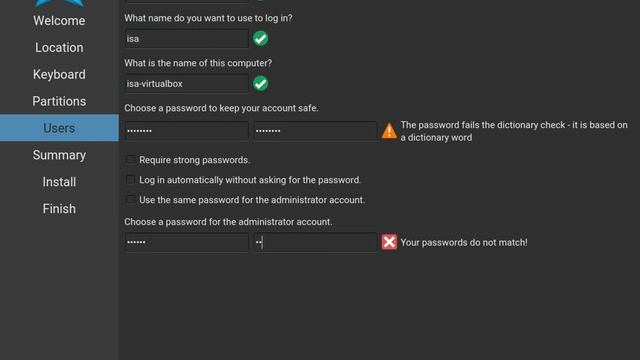This screenshot has height=360, width=640.
Task: Click the green checkmark beside computer name
Action: [260, 84]
